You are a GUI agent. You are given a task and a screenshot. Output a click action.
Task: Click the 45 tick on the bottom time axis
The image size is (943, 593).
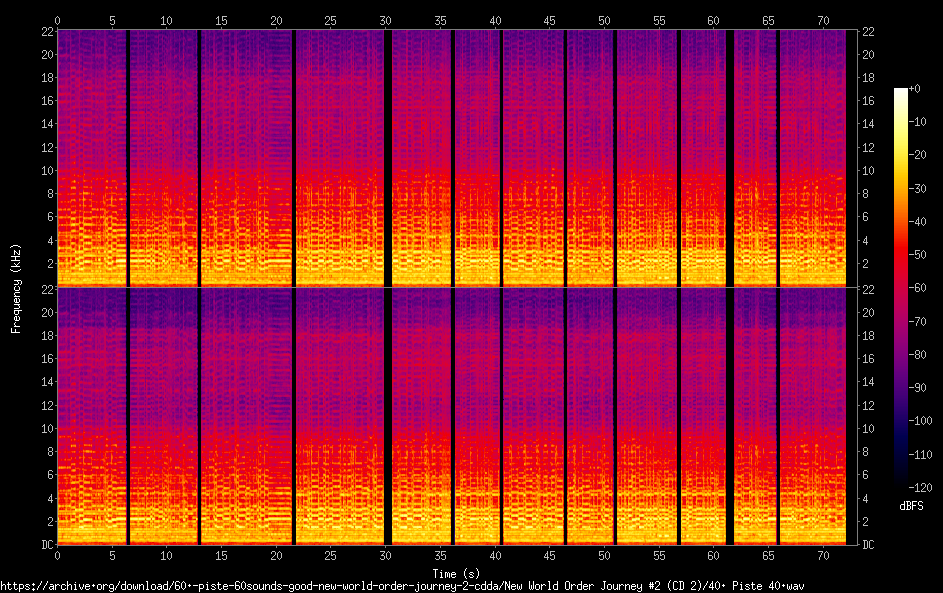tap(550, 556)
